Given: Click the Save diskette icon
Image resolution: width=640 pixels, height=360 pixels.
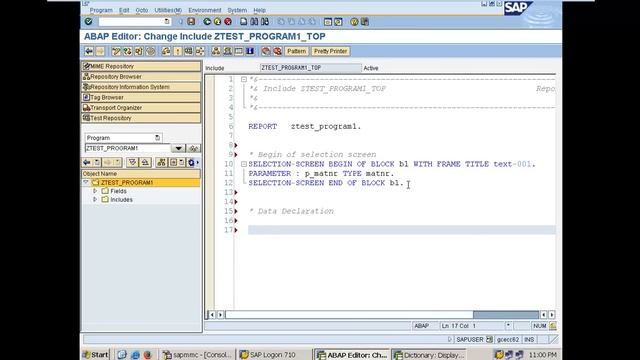Looking at the screenshot, I should pyautogui.click(x=191, y=22).
